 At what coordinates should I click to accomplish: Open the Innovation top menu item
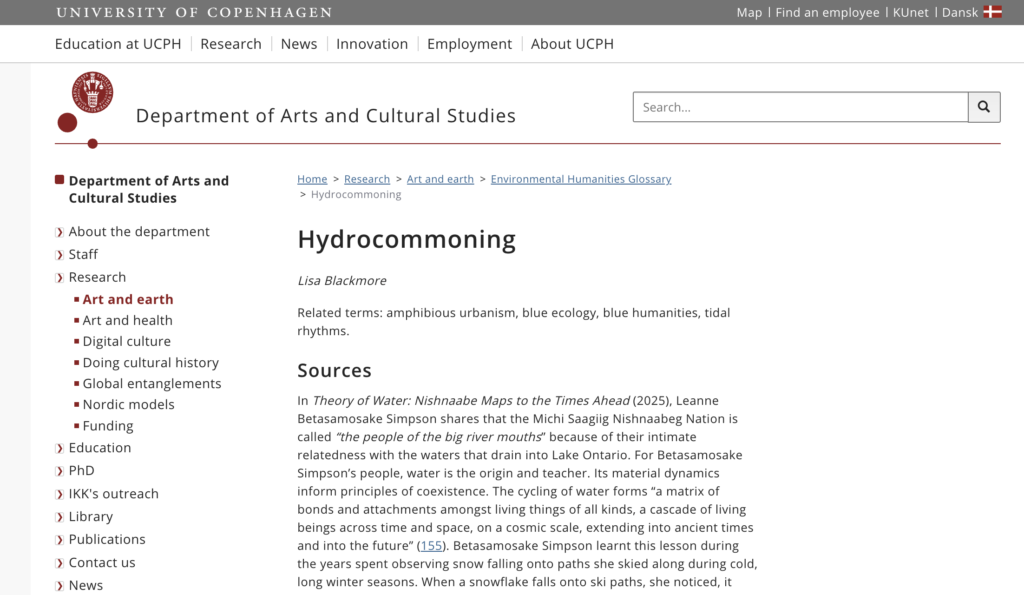click(x=372, y=44)
